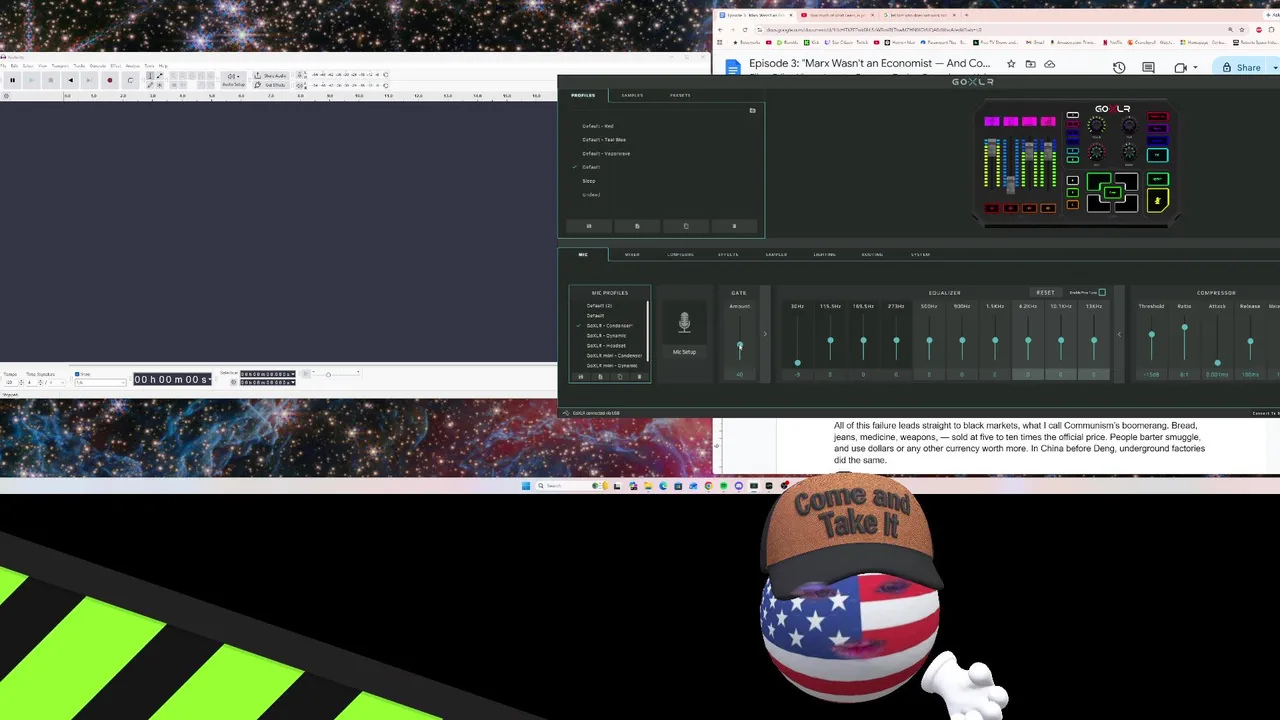The image size is (1280, 720).
Task: Toggle the Audacity Loop button
Action: point(129,80)
